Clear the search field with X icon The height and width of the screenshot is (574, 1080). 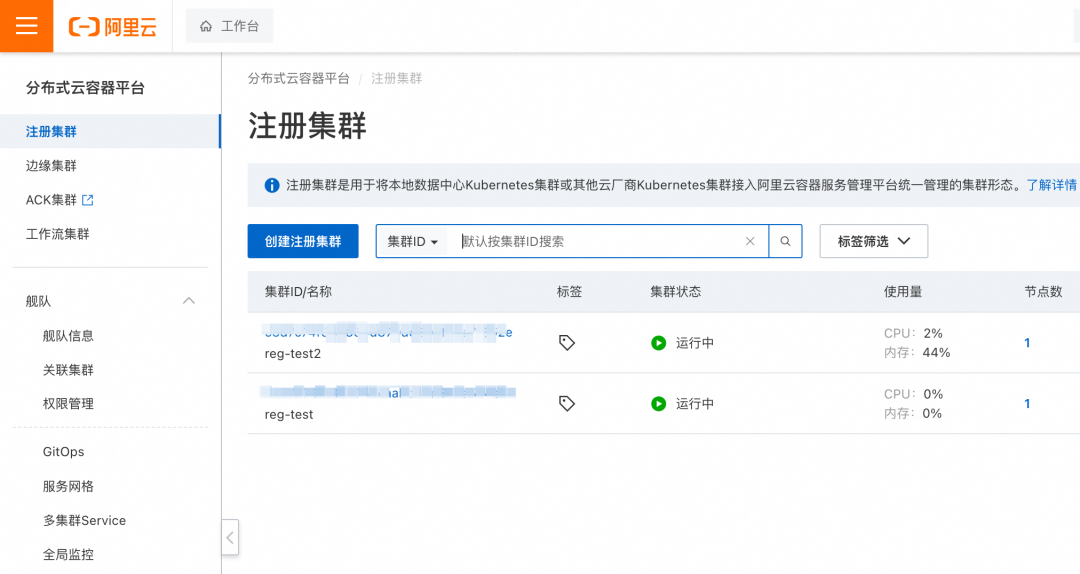point(750,241)
